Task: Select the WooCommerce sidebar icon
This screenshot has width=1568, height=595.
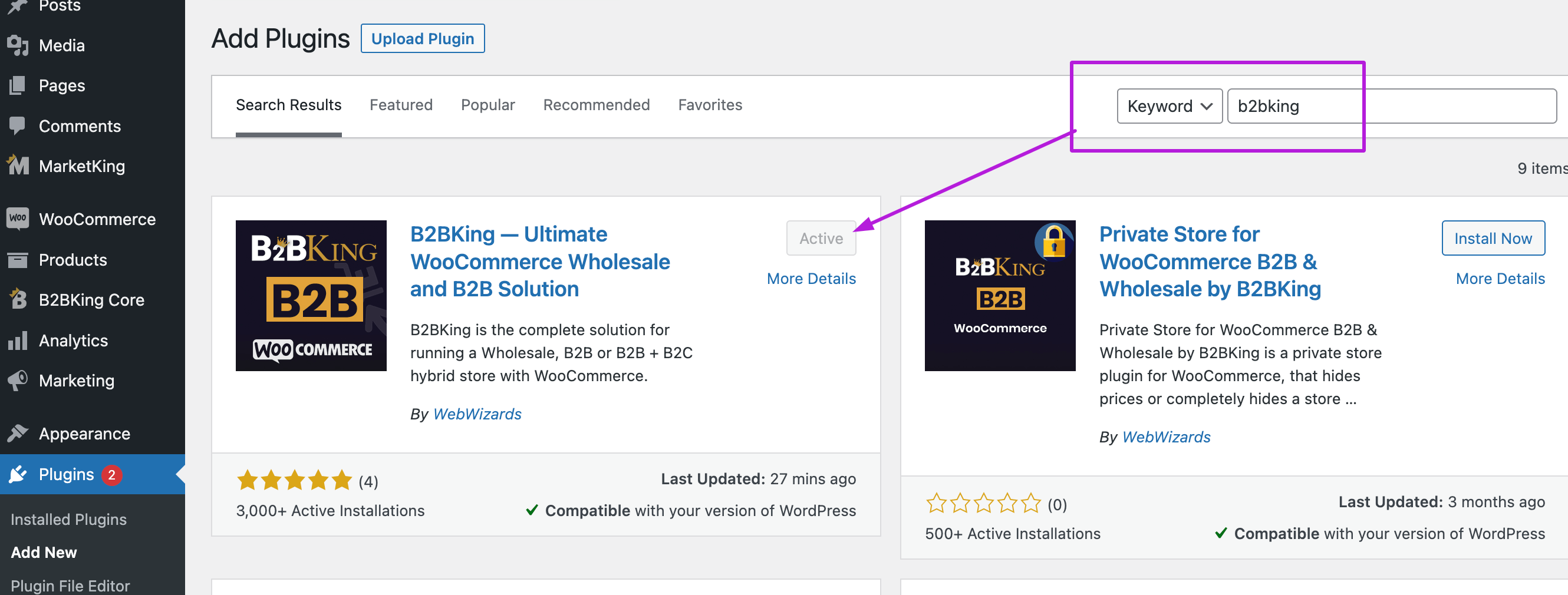Action: [17, 219]
